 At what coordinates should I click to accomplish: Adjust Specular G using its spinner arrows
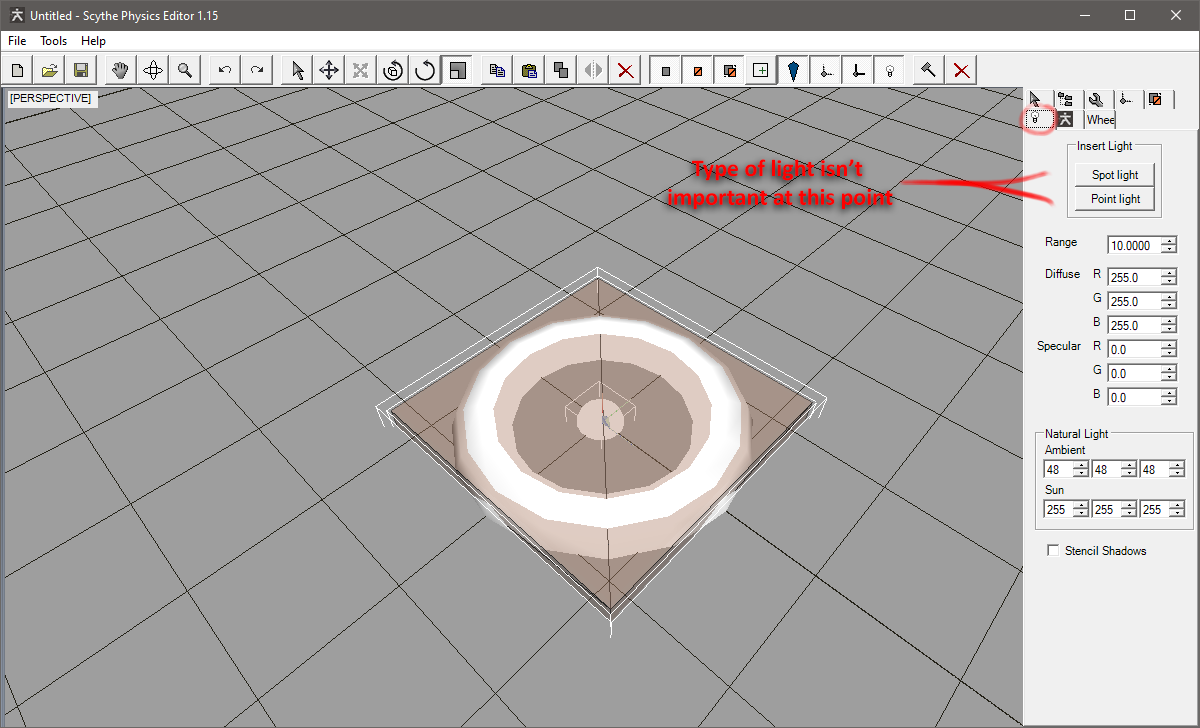[x=1169, y=373]
